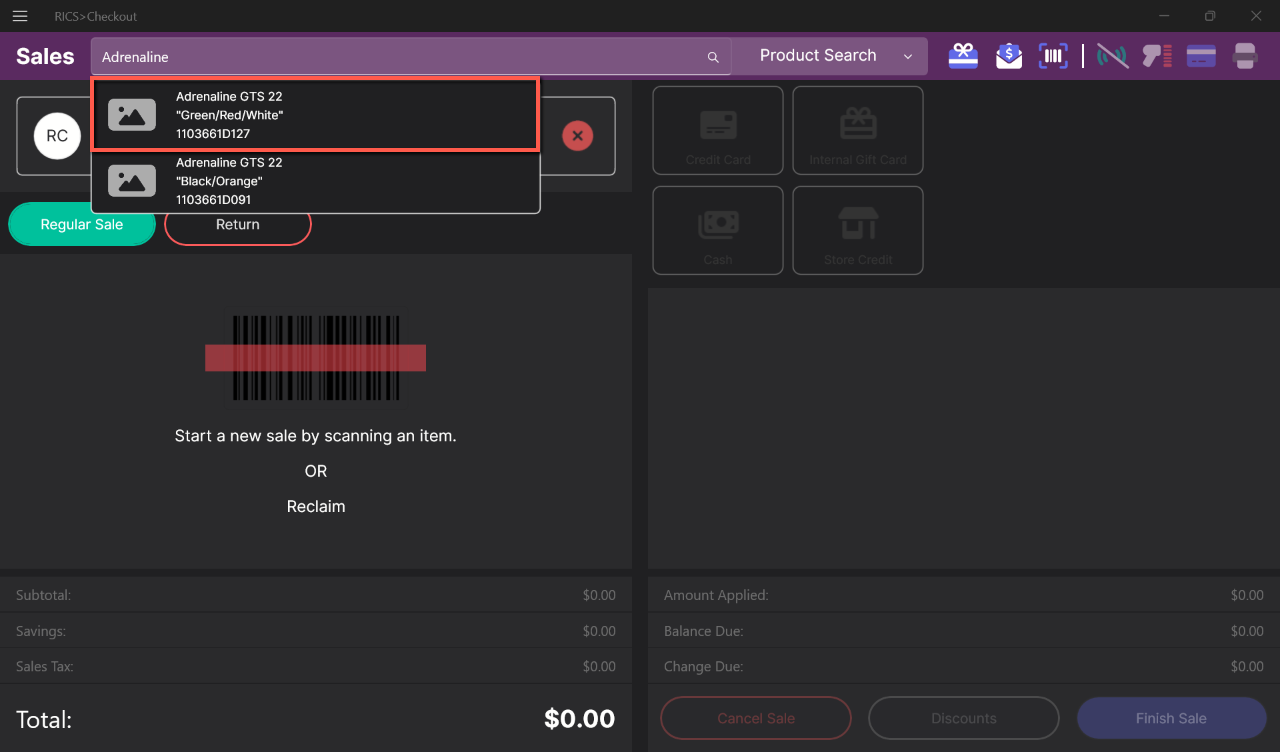Choose Store Credit payment tile
Screen dimensions: 1280x752
(x=858, y=230)
